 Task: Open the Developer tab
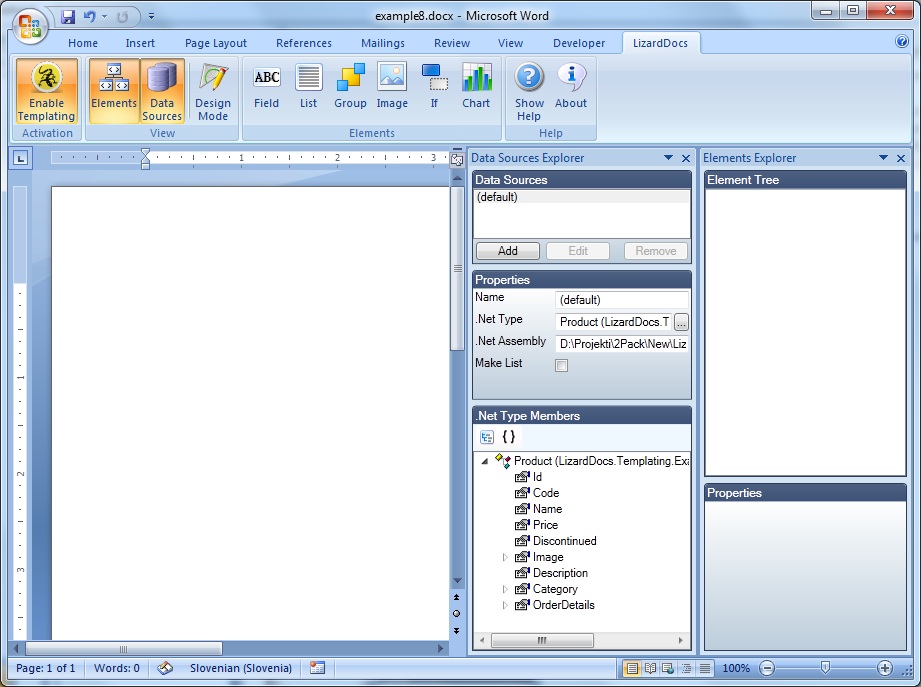[x=579, y=43]
